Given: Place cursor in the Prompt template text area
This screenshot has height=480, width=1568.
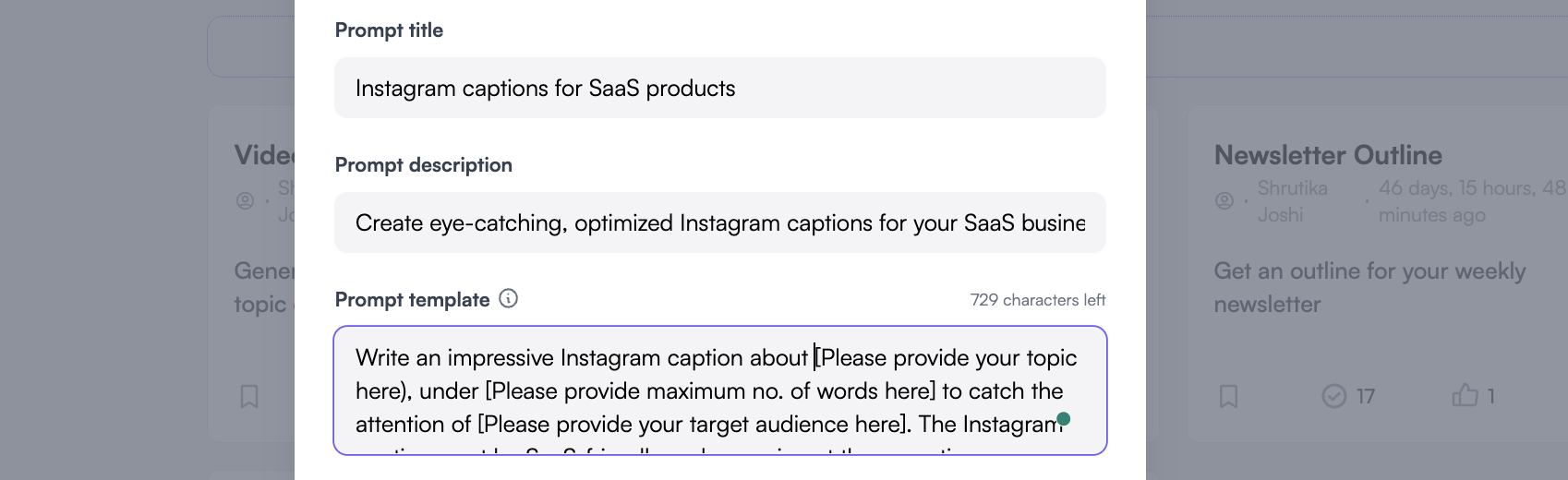Looking at the screenshot, I should 719,390.
